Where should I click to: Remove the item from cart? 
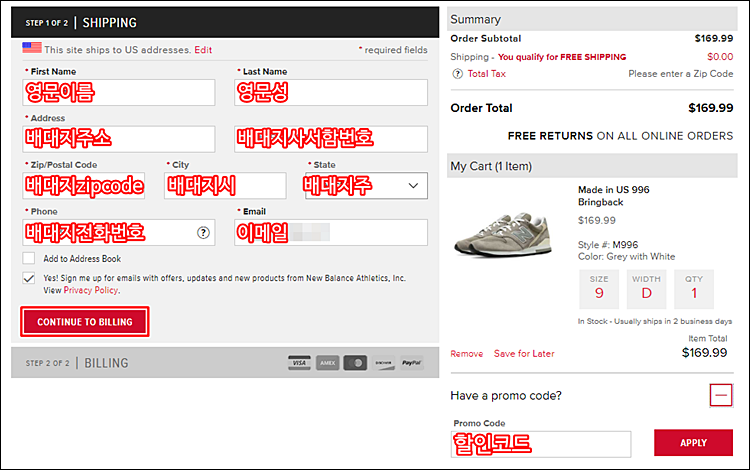(x=467, y=354)
